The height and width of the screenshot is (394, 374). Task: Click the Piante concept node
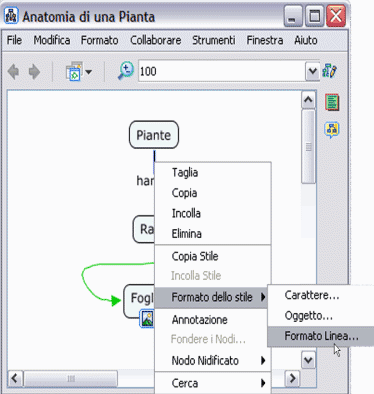(154, 135)
